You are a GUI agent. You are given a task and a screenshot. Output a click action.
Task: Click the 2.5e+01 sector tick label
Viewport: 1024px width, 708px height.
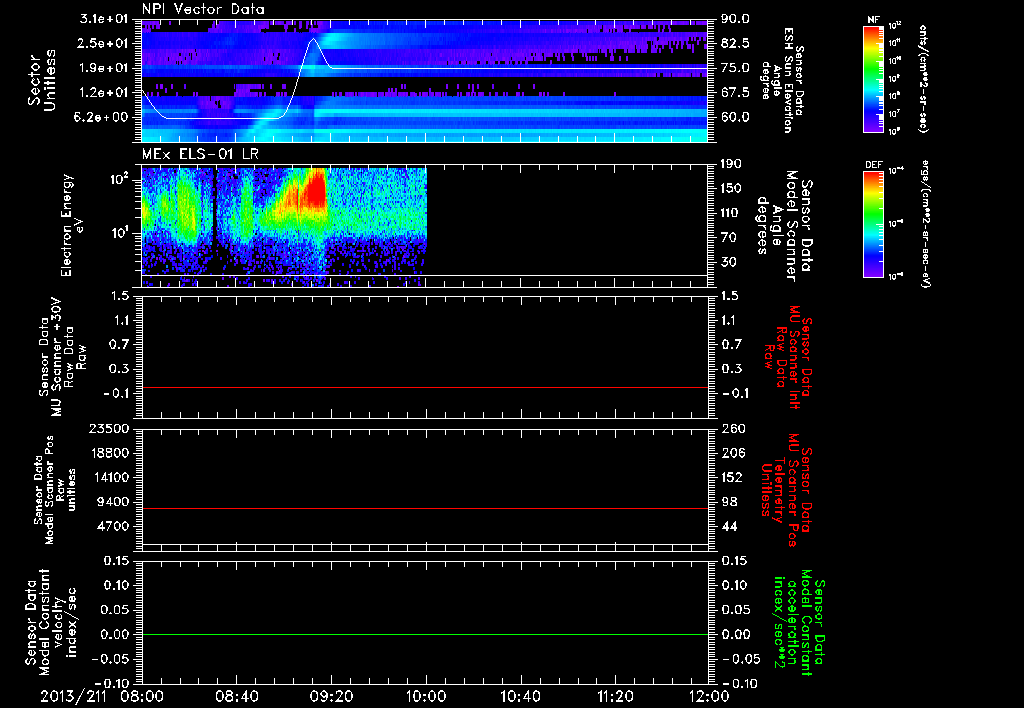[x=104, y=43]
